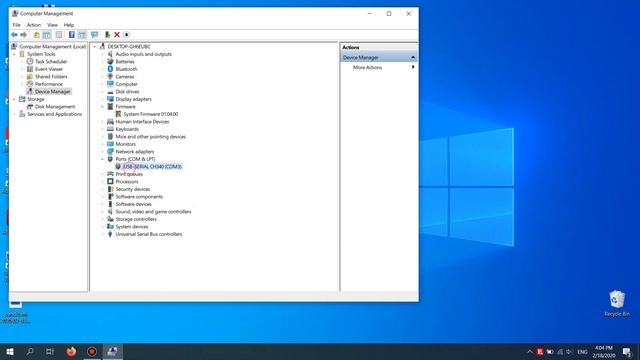The image size is (640, 360).
Task: Collapse the Firmware category
Action: (x=102, y=107)
